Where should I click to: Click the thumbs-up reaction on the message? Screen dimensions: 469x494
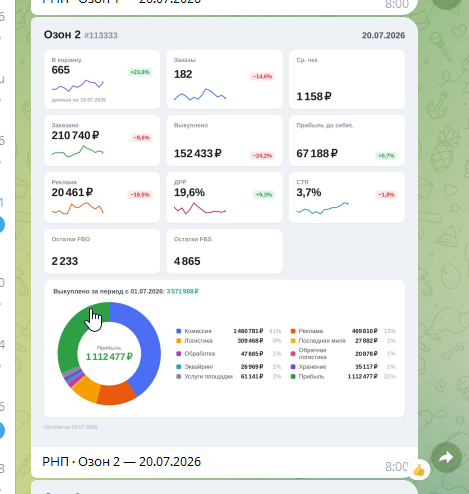pyautogui.click(x=419, y=470)
